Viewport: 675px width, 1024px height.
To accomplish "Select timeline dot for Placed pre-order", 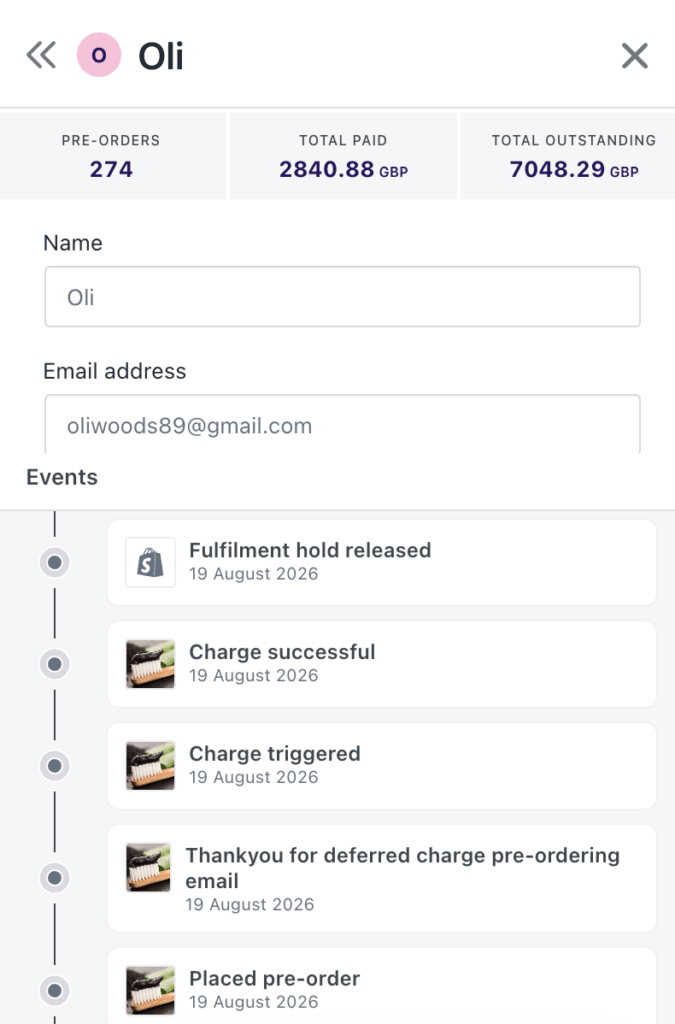I will click(x=55, y=991).
